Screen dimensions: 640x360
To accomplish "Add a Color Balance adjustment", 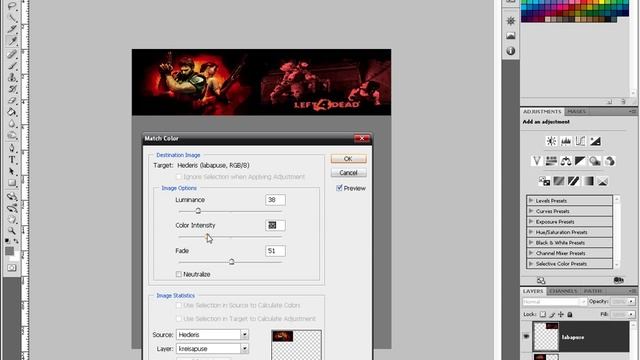I will click(x=566, y=161).
